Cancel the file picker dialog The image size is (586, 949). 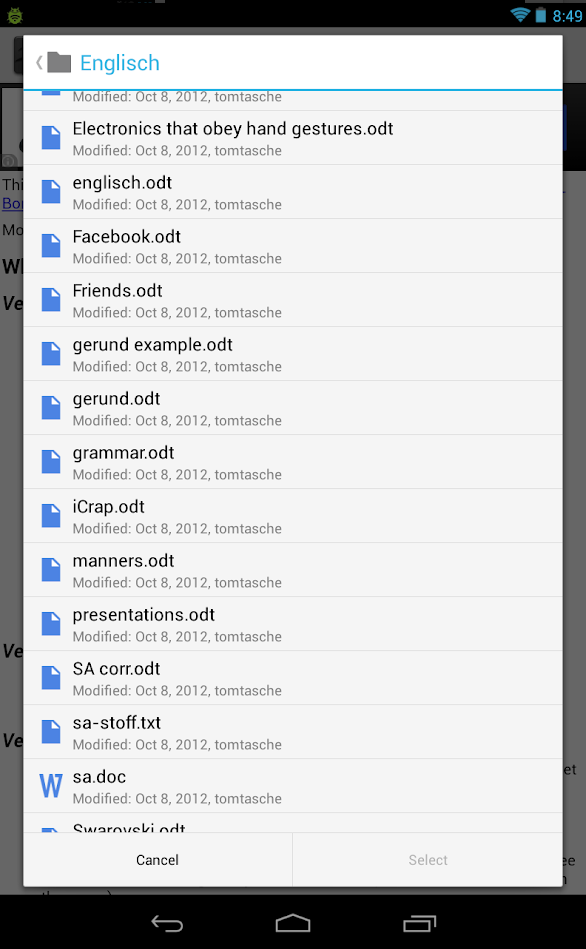coord(157,860)
